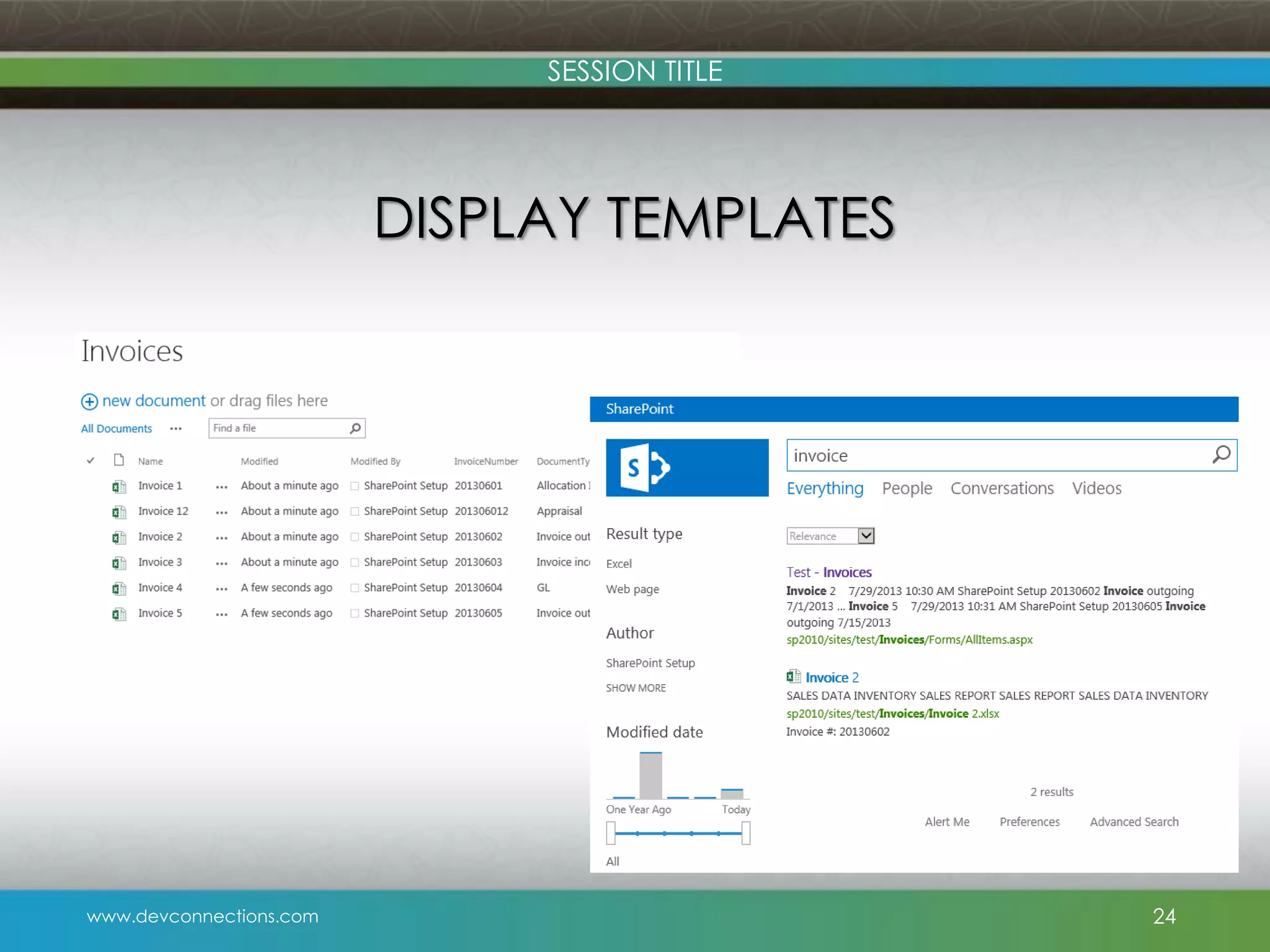This screenshot has width=1270, height=952.
Task: Tick the Modified By checkbox for Invoice 2
Action: point(355,537)
